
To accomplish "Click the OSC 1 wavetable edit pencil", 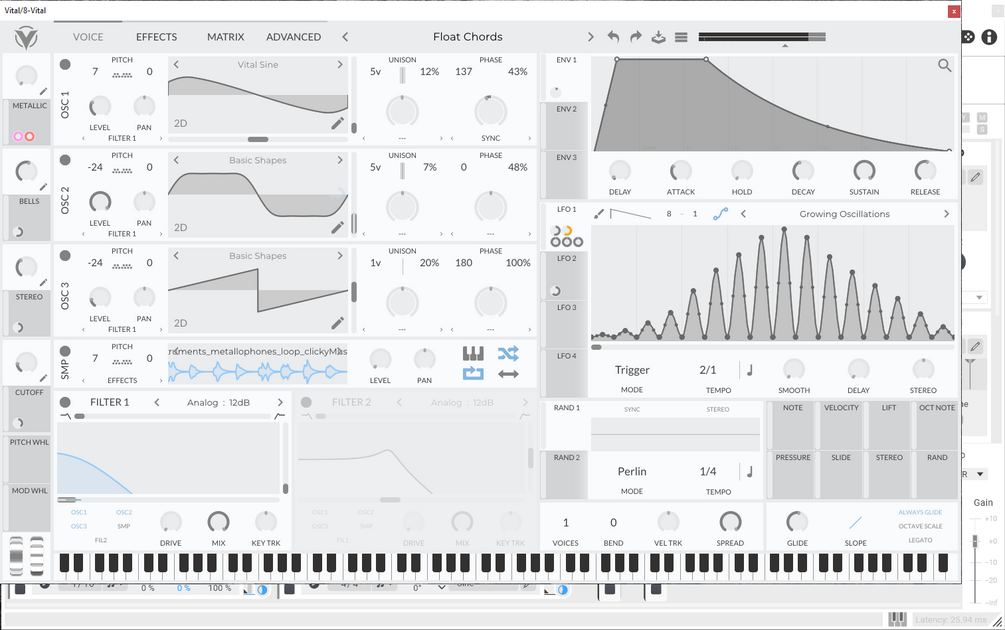I will [337, 124].
